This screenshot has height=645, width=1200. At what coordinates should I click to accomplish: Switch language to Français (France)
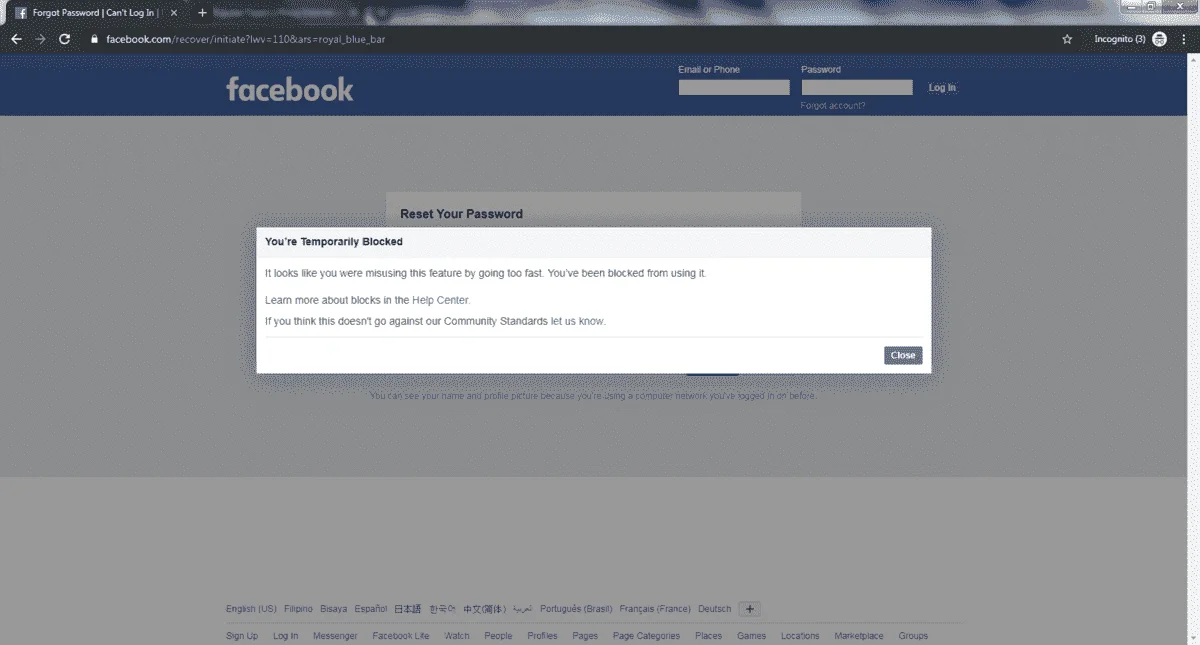point(655,609)
